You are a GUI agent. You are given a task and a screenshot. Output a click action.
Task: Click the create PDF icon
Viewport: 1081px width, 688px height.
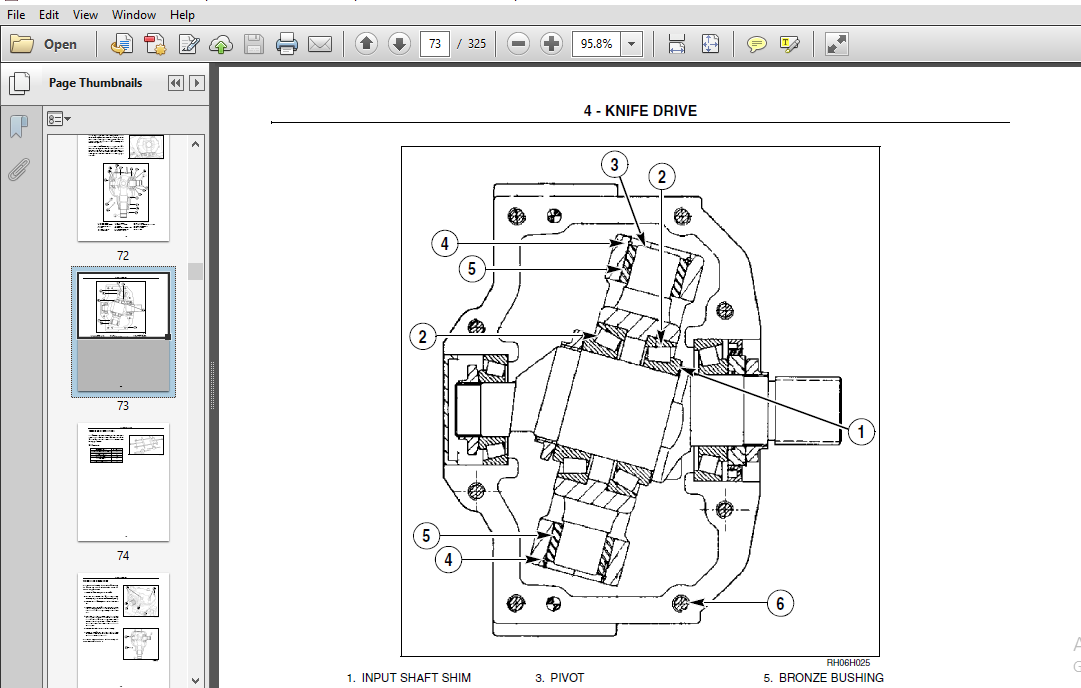coord(154,44)
